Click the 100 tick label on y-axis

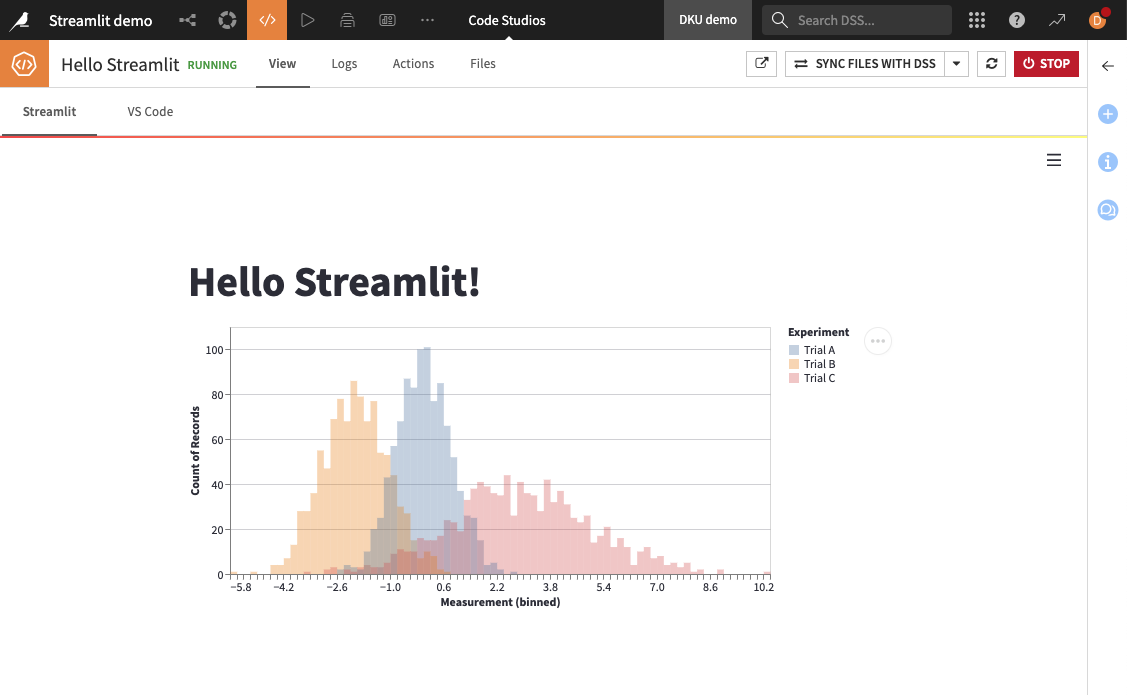tap(214, 350)
